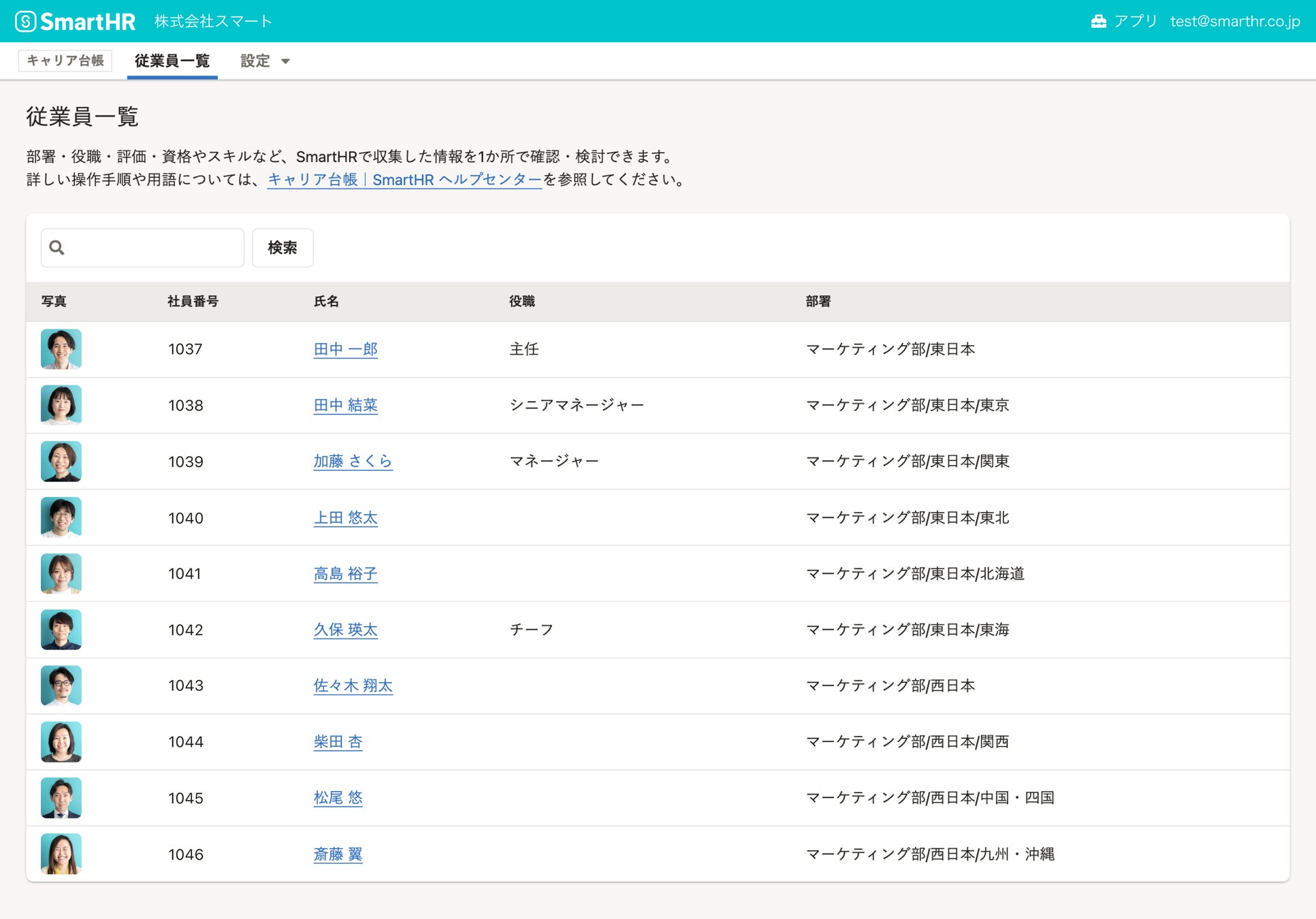Click avatar of employee 1046

coord(61,854)
